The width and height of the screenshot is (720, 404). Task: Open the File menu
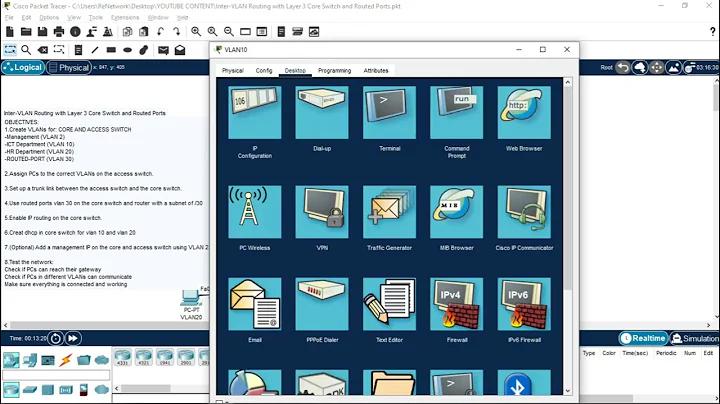pyautogui.click(x=9, y=17)
